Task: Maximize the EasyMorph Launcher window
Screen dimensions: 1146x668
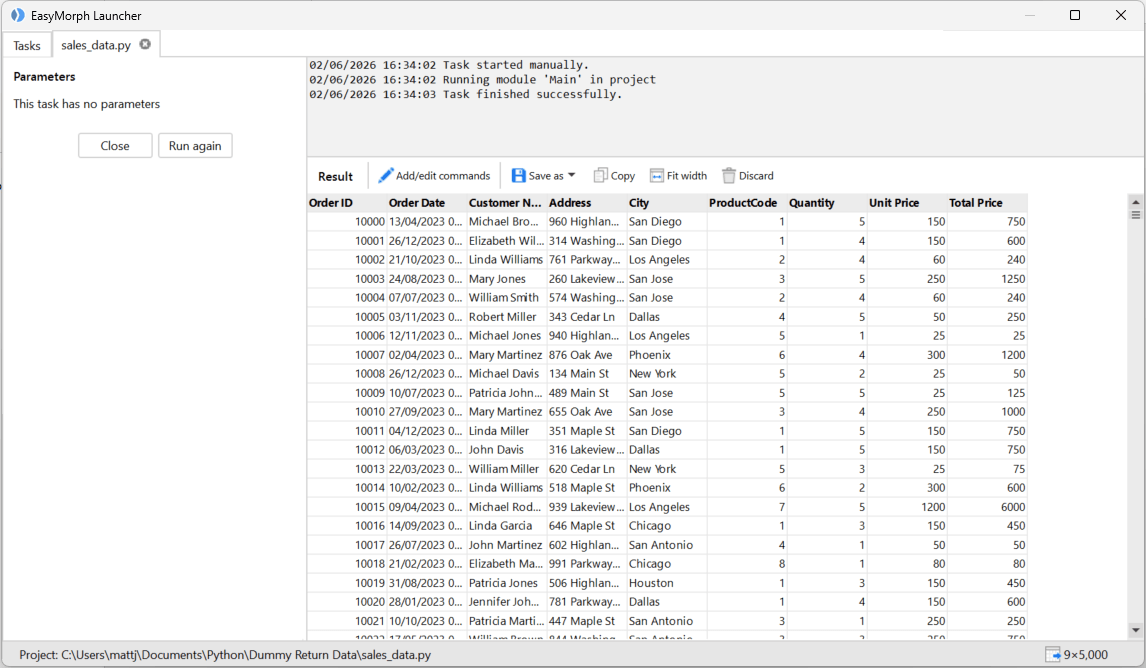Action: pos(1074,15)
